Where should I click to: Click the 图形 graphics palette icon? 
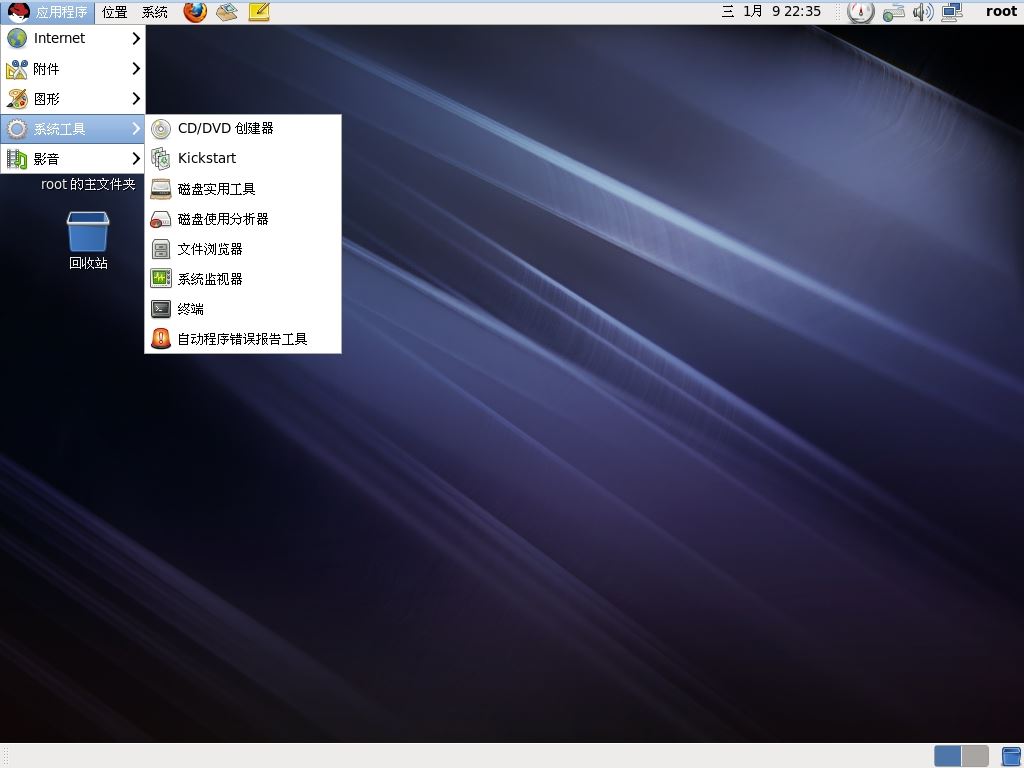[x=17, y=99]
